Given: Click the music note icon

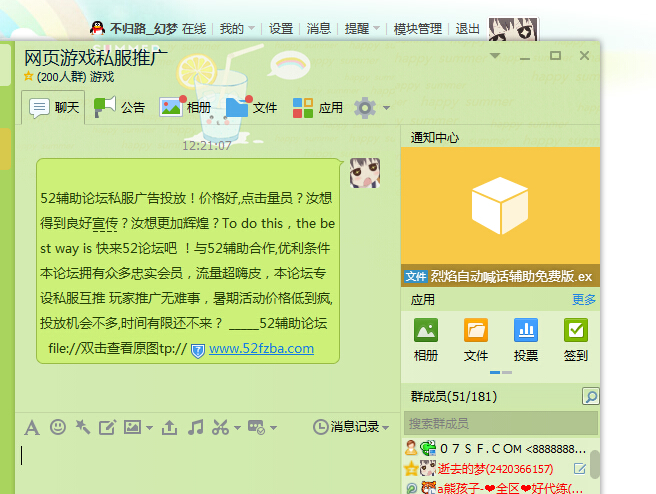Looking at the screenshot, I should pos(195,427).
